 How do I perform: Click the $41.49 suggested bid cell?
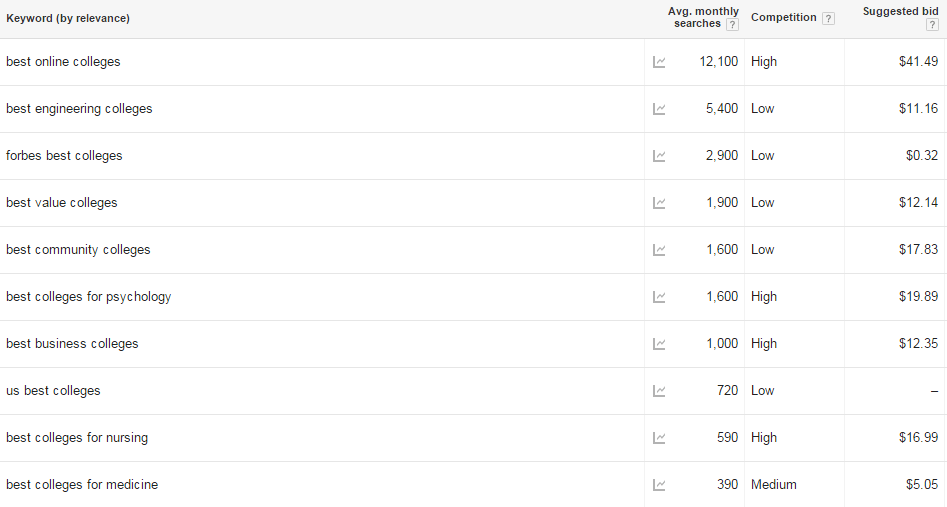coord(918,62)
